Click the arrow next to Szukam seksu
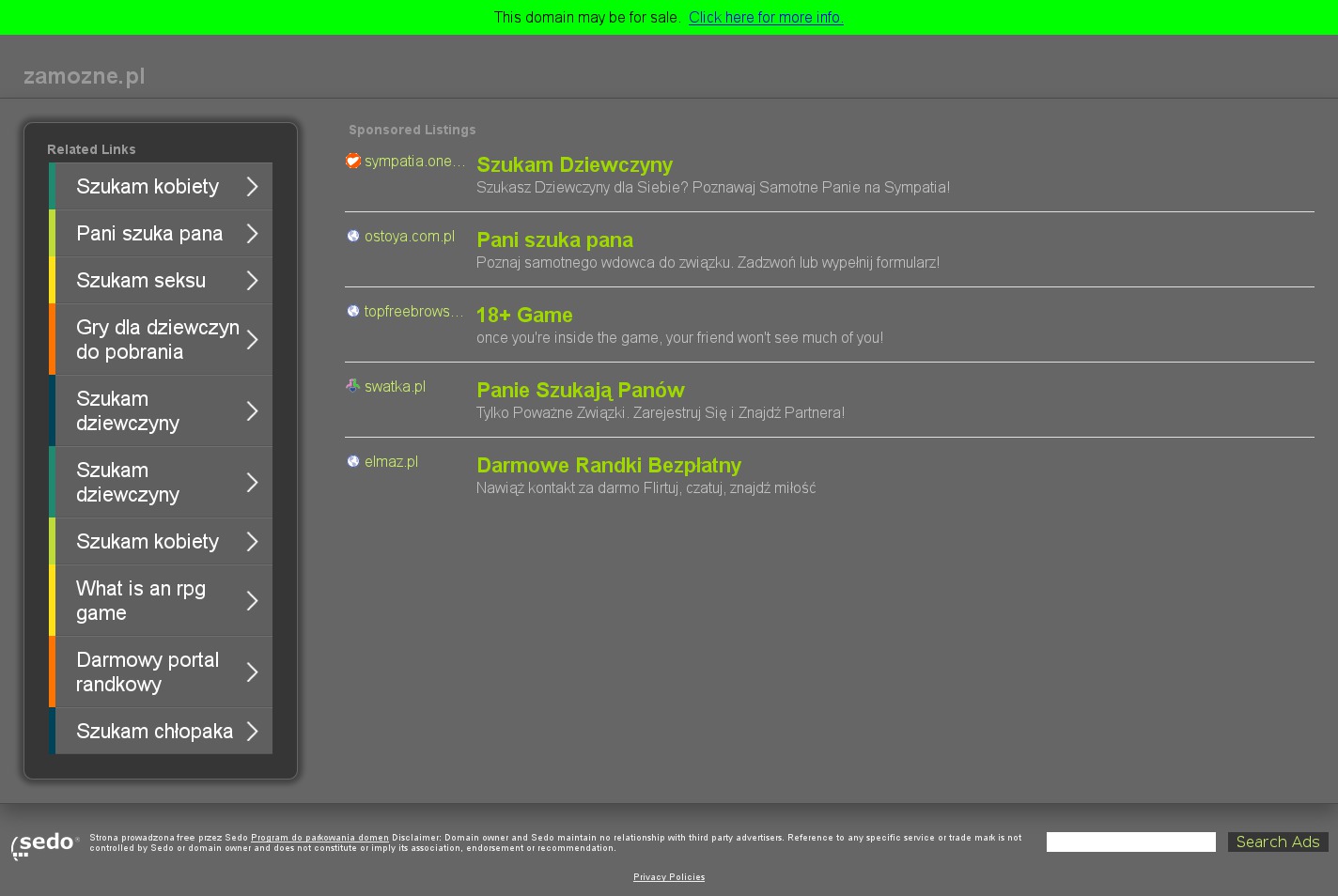Image resolution: width=1338 pixels, height=896 pixels. click(x=252, y=281)
